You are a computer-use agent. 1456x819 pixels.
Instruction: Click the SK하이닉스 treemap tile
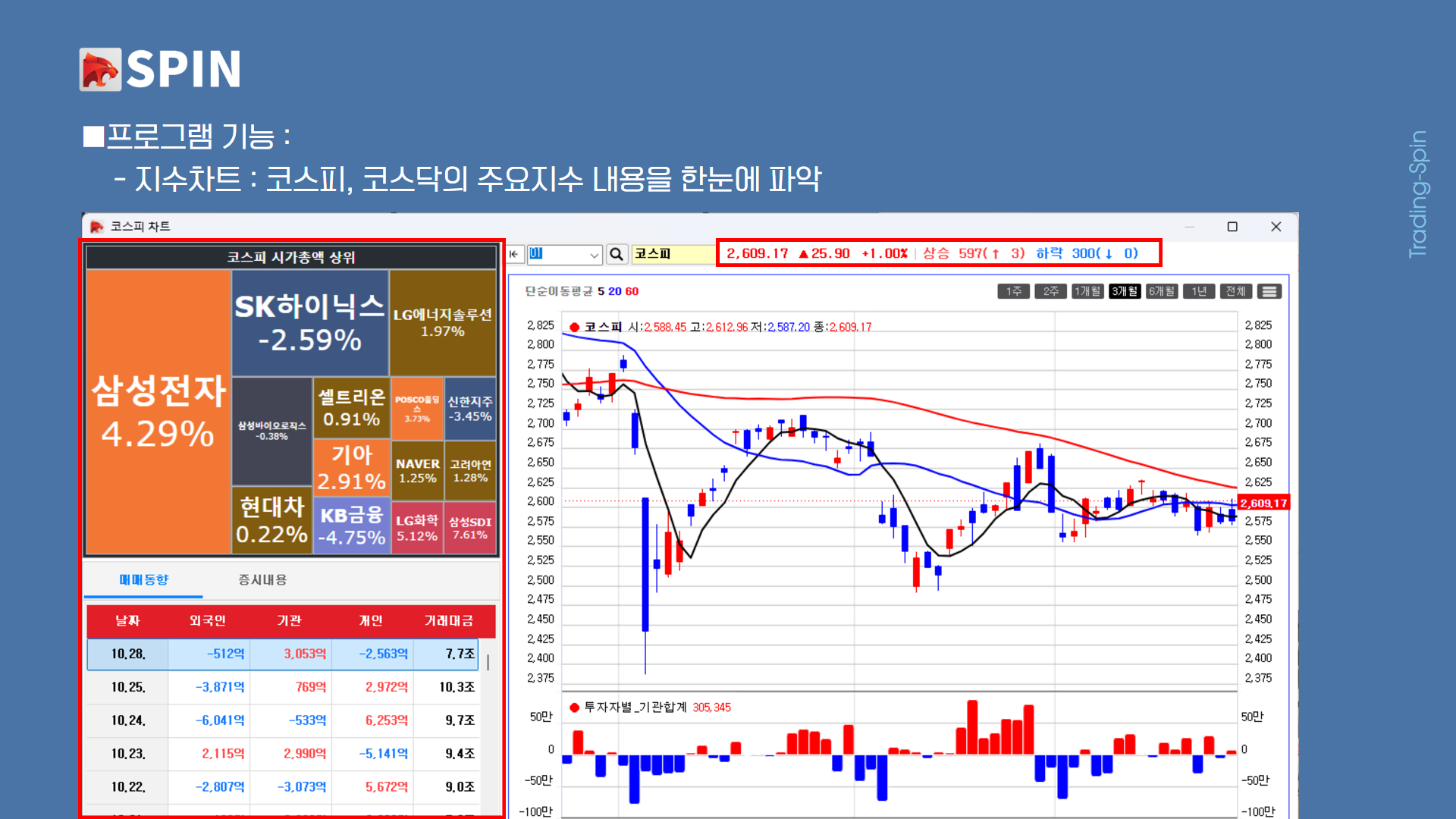(x=309, y=323)
